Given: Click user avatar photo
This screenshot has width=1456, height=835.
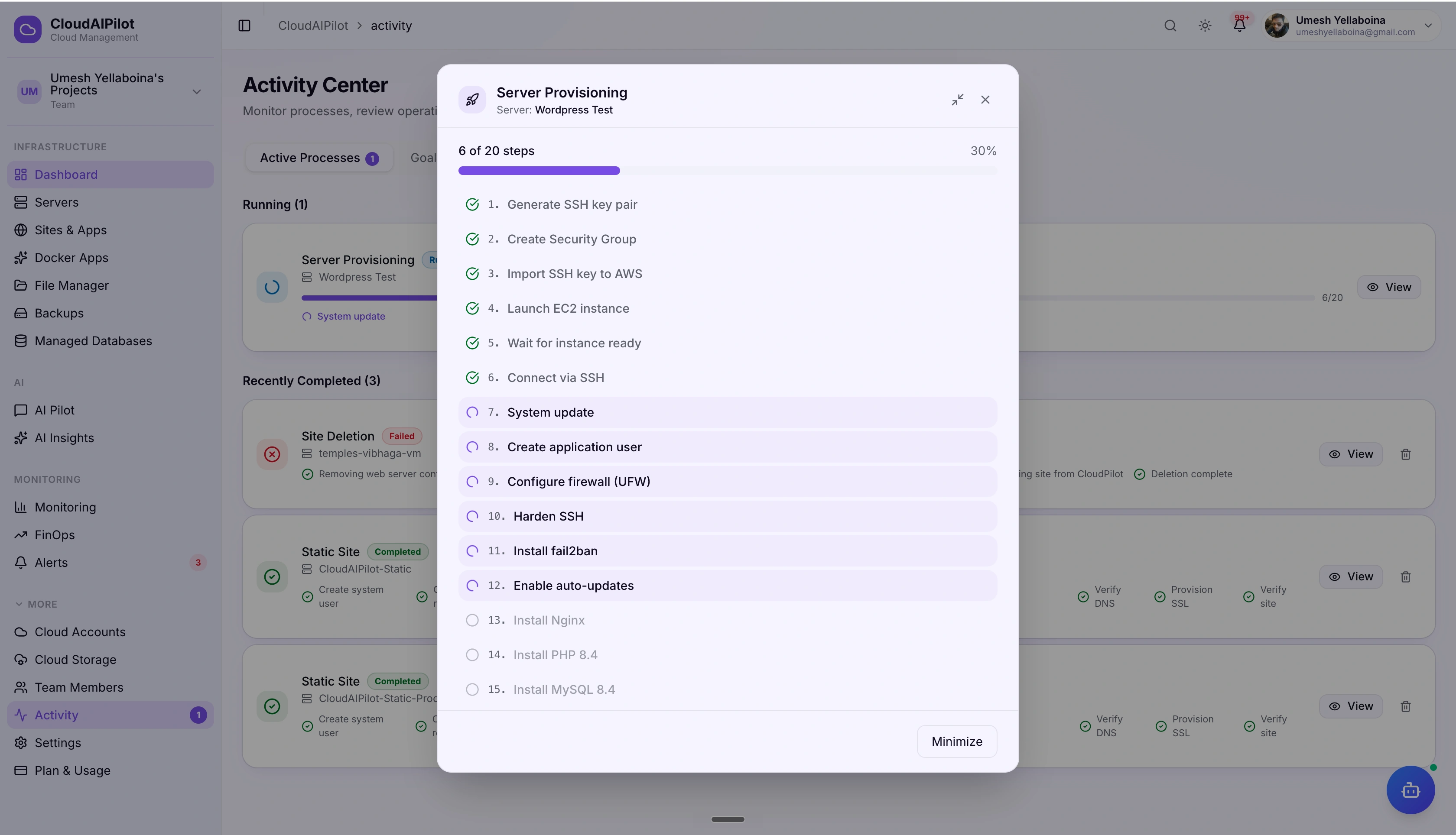Looking at the screenshot, I should point(1277,26).
